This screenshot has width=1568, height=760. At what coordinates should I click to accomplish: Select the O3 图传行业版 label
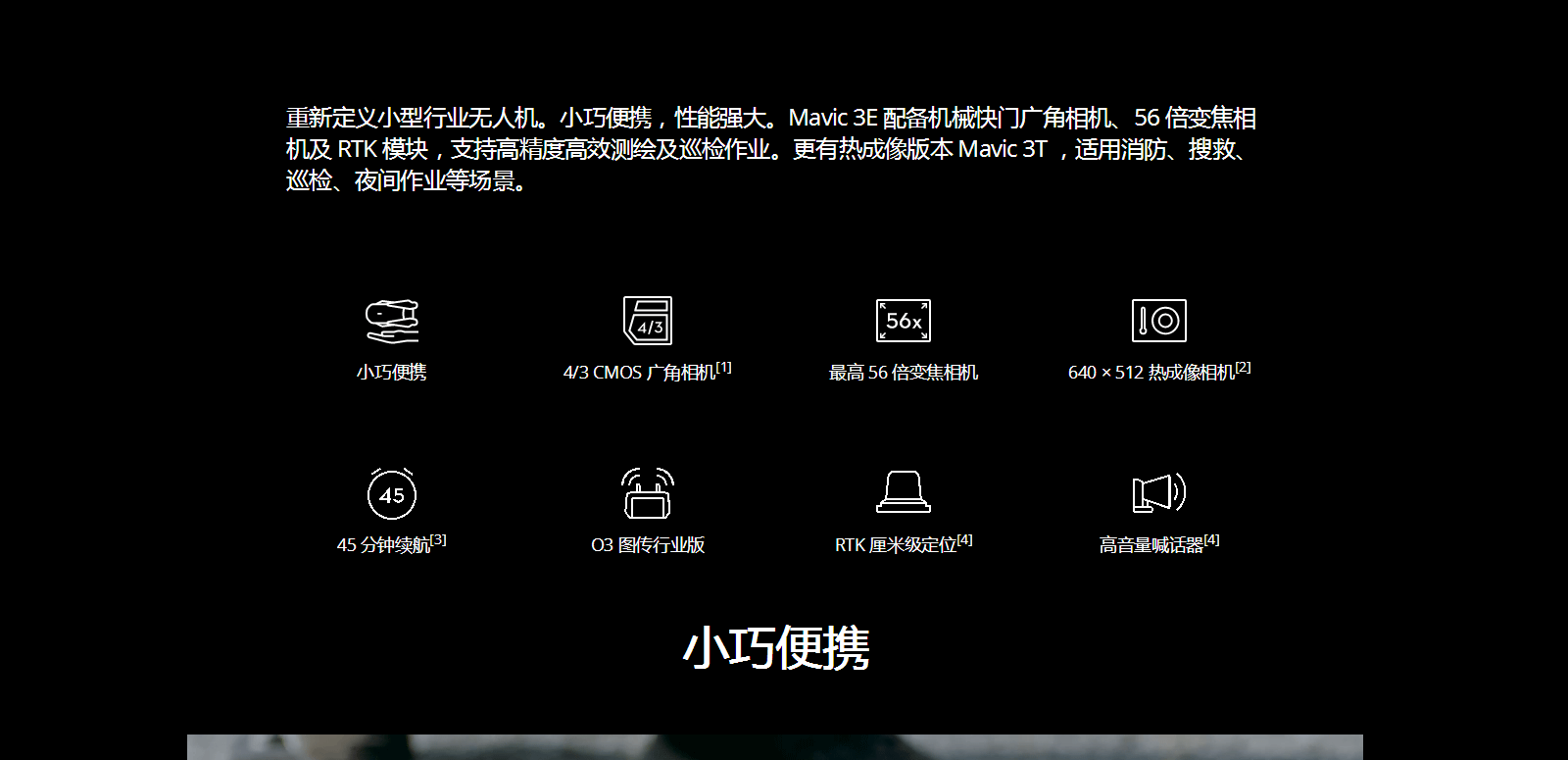pyautogui.click(x=648, y=545)
